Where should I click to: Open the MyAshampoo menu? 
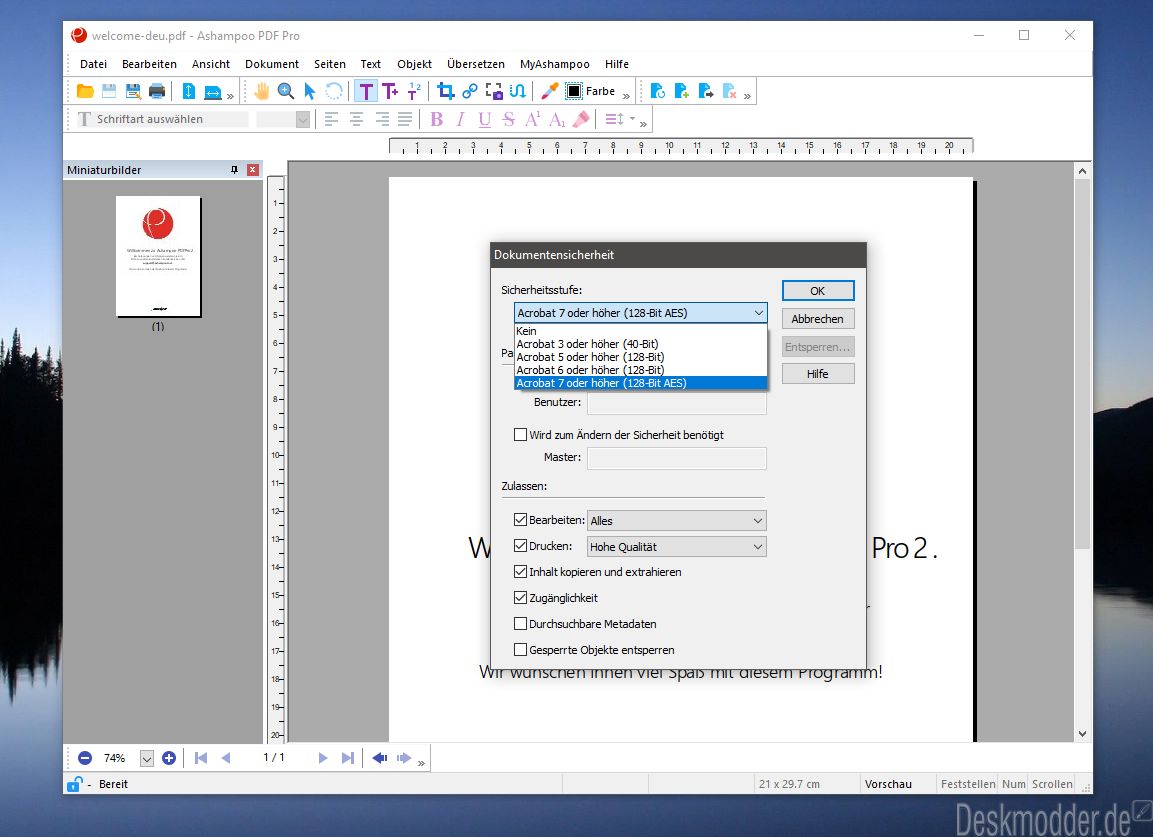click(x=554, y=64)
